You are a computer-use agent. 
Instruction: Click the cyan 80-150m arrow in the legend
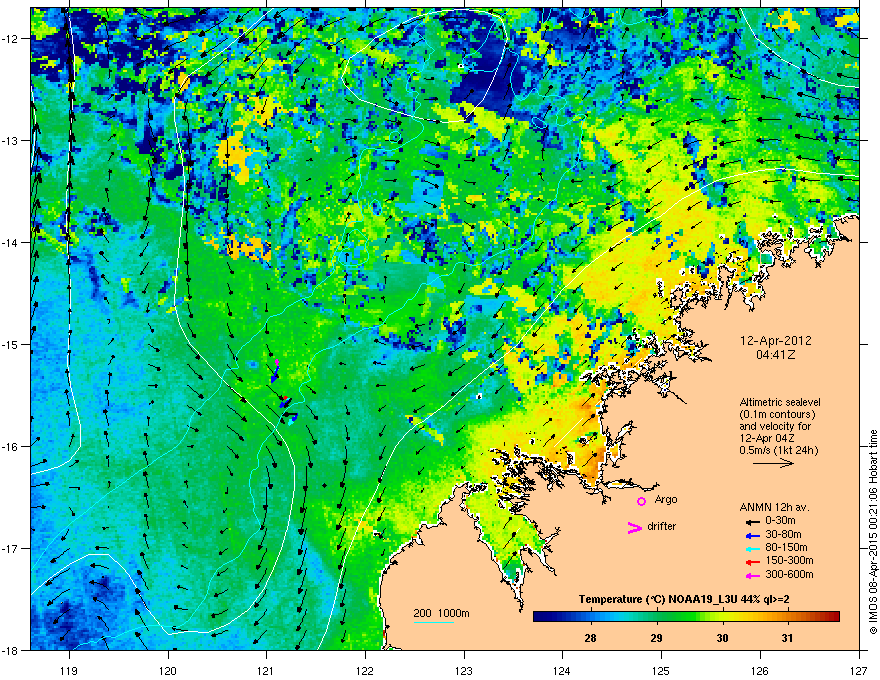[x=752, y=548]
